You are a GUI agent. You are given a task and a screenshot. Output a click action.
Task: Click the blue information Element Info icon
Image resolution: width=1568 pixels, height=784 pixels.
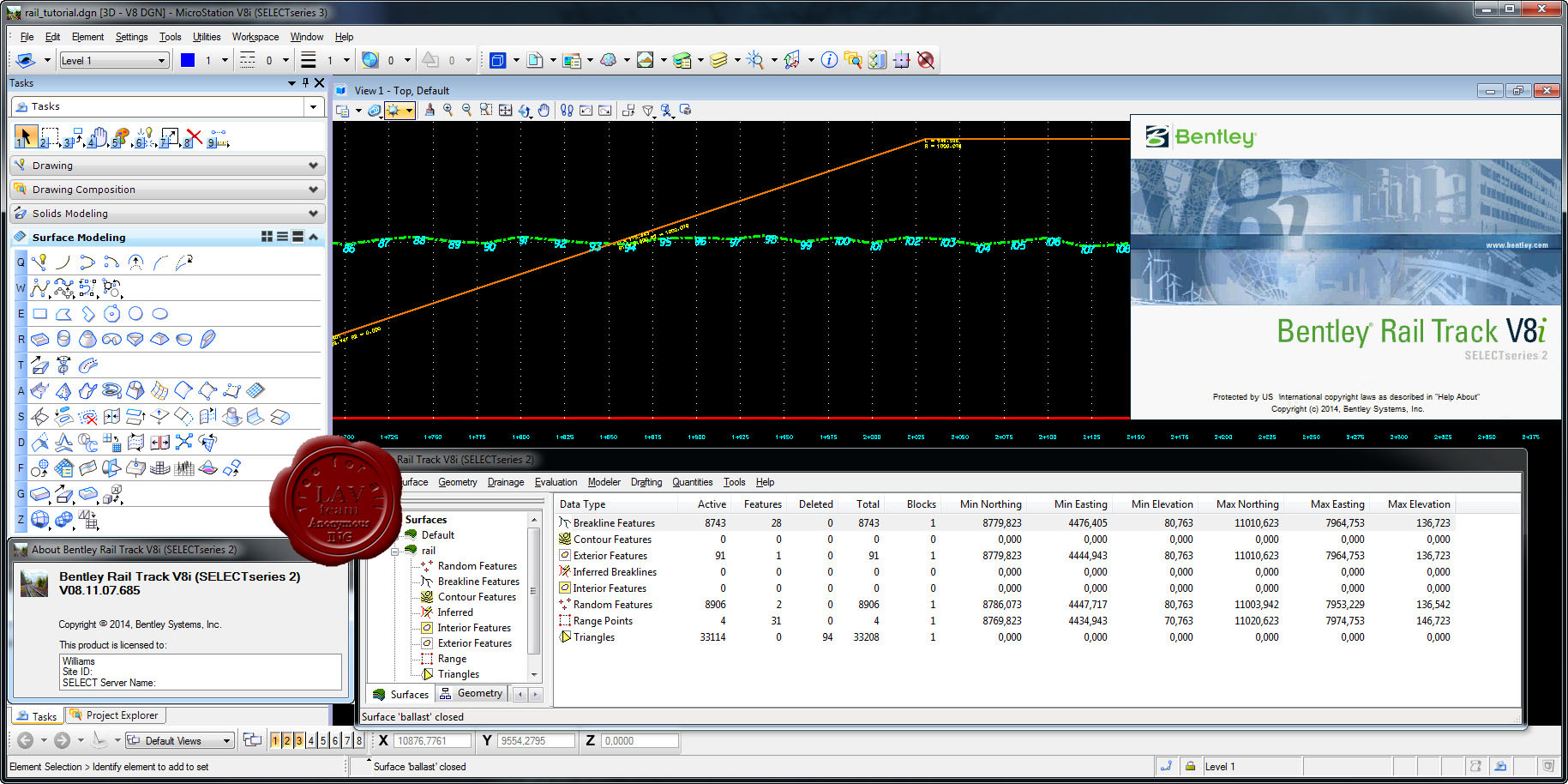[x=829, y=60]
